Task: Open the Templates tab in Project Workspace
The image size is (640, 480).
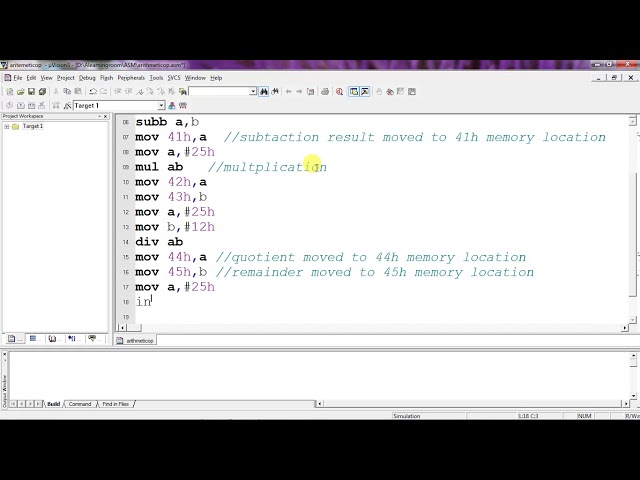Action: click(x=94, y=338)
